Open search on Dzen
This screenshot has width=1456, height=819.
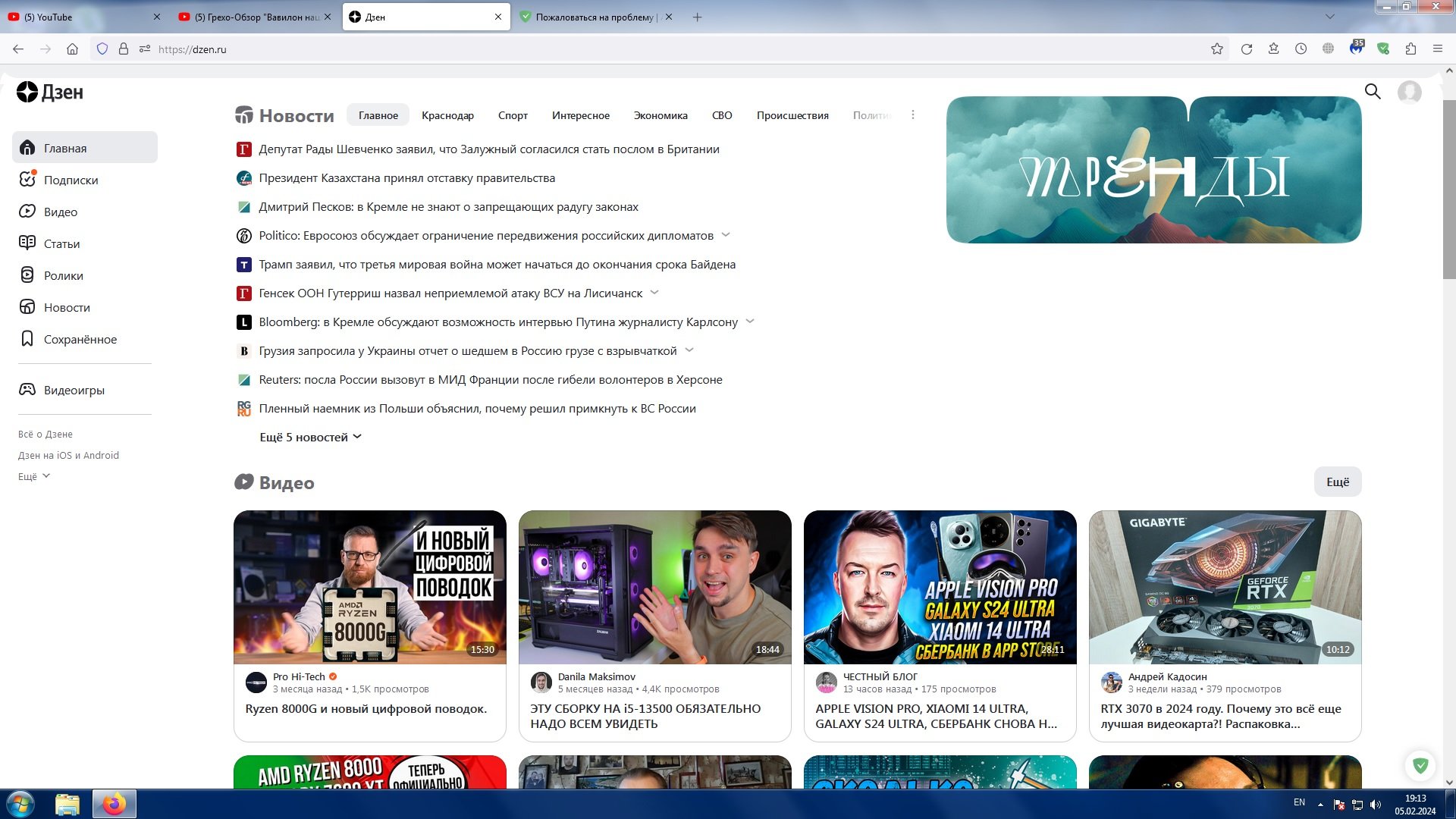[1373, 91]
